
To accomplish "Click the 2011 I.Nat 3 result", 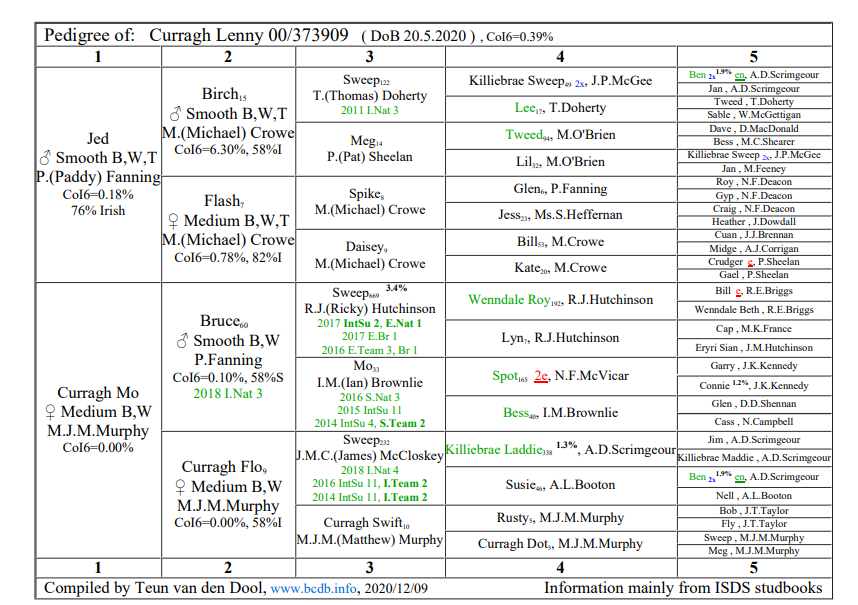I will pos(370,110).
